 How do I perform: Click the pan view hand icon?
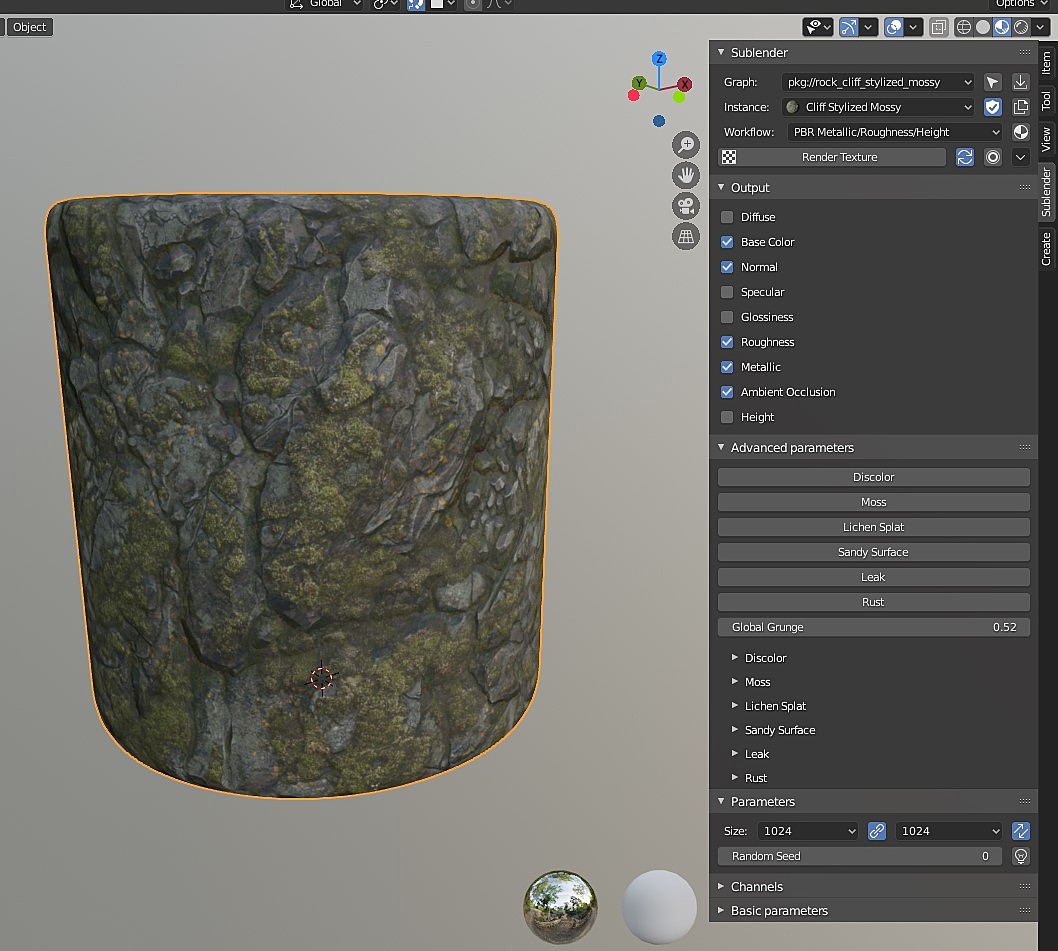686,175
